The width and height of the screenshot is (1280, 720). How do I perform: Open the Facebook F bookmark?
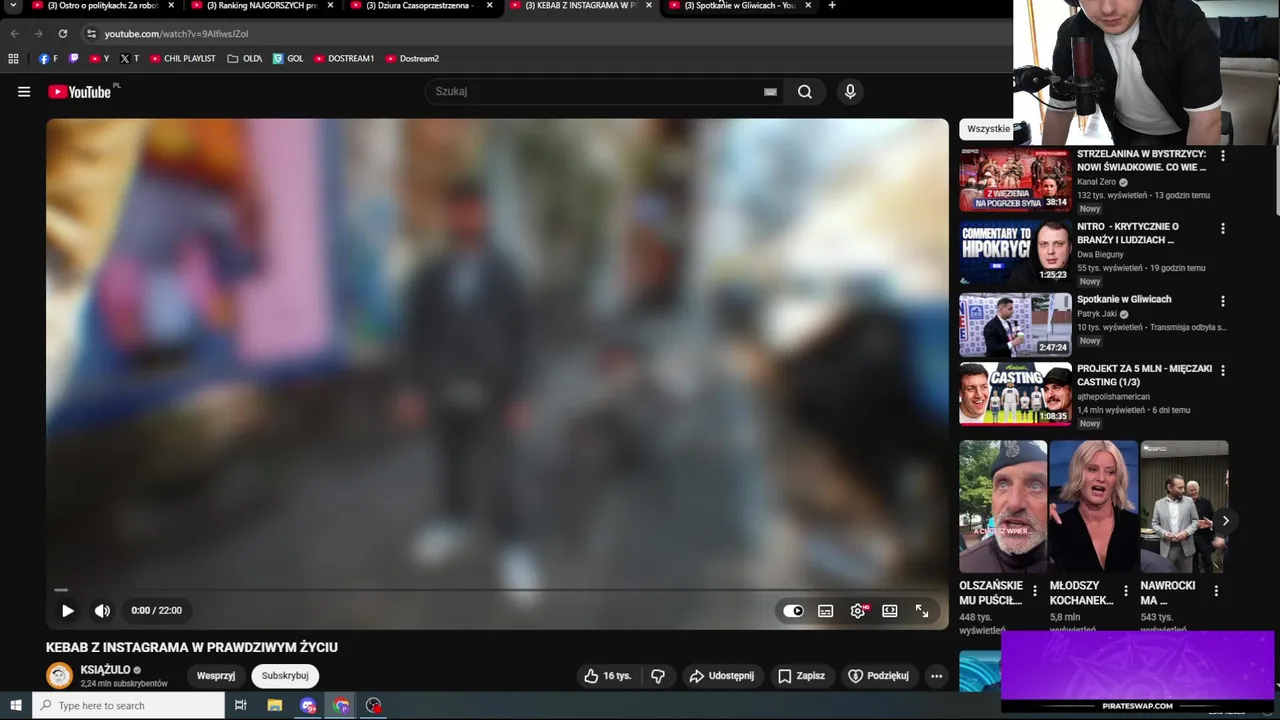[x=48, y=59]
